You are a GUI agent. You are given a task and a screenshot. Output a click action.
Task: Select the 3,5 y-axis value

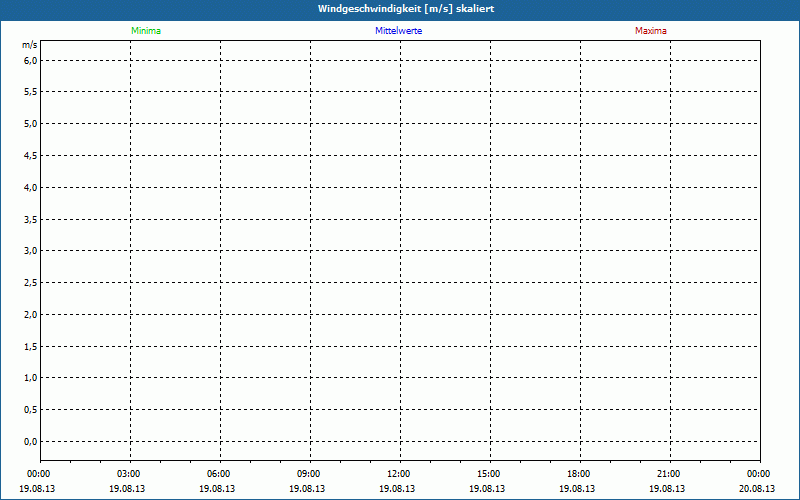pos(31,219)
